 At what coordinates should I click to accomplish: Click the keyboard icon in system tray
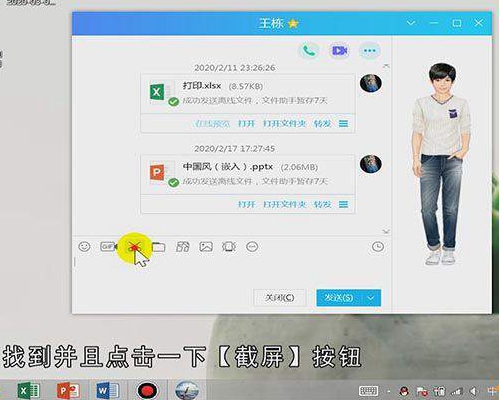coord(368,391)
